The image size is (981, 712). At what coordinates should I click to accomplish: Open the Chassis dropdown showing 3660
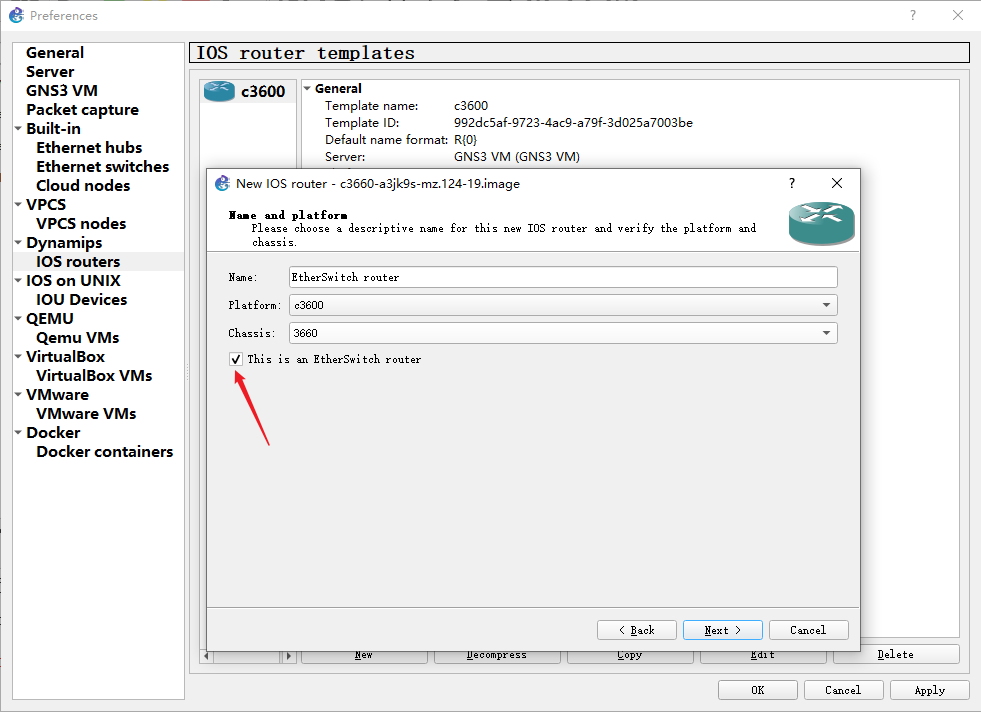[x=563, y=333]
